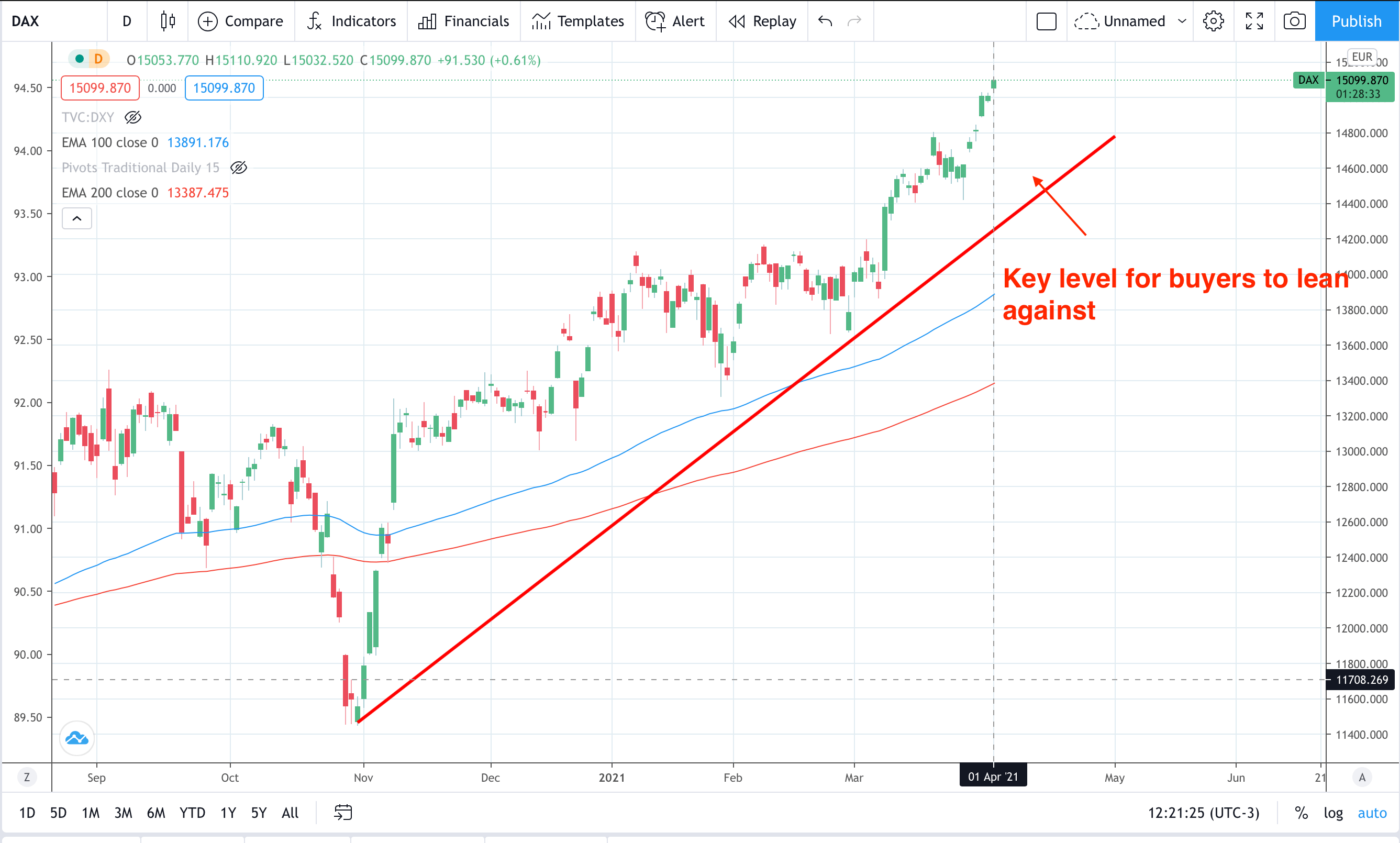Screen dimensions: 1400x843
Task: Open the Unnamed layout cloud menu
Action: click(x=1119, y=21)
